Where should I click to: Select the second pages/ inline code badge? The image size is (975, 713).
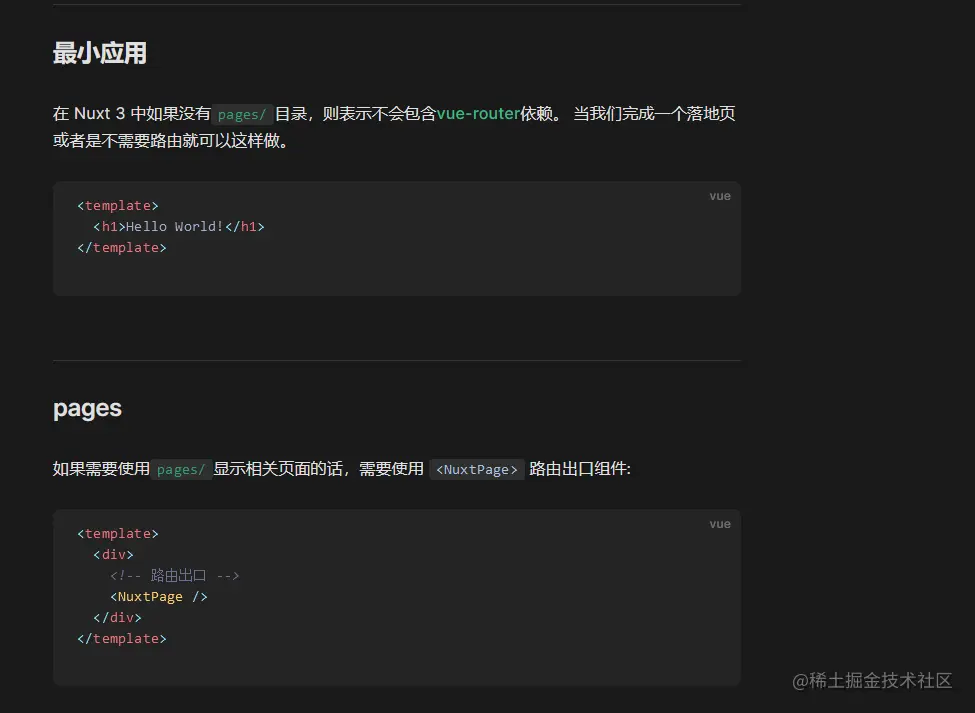[181, 469]
